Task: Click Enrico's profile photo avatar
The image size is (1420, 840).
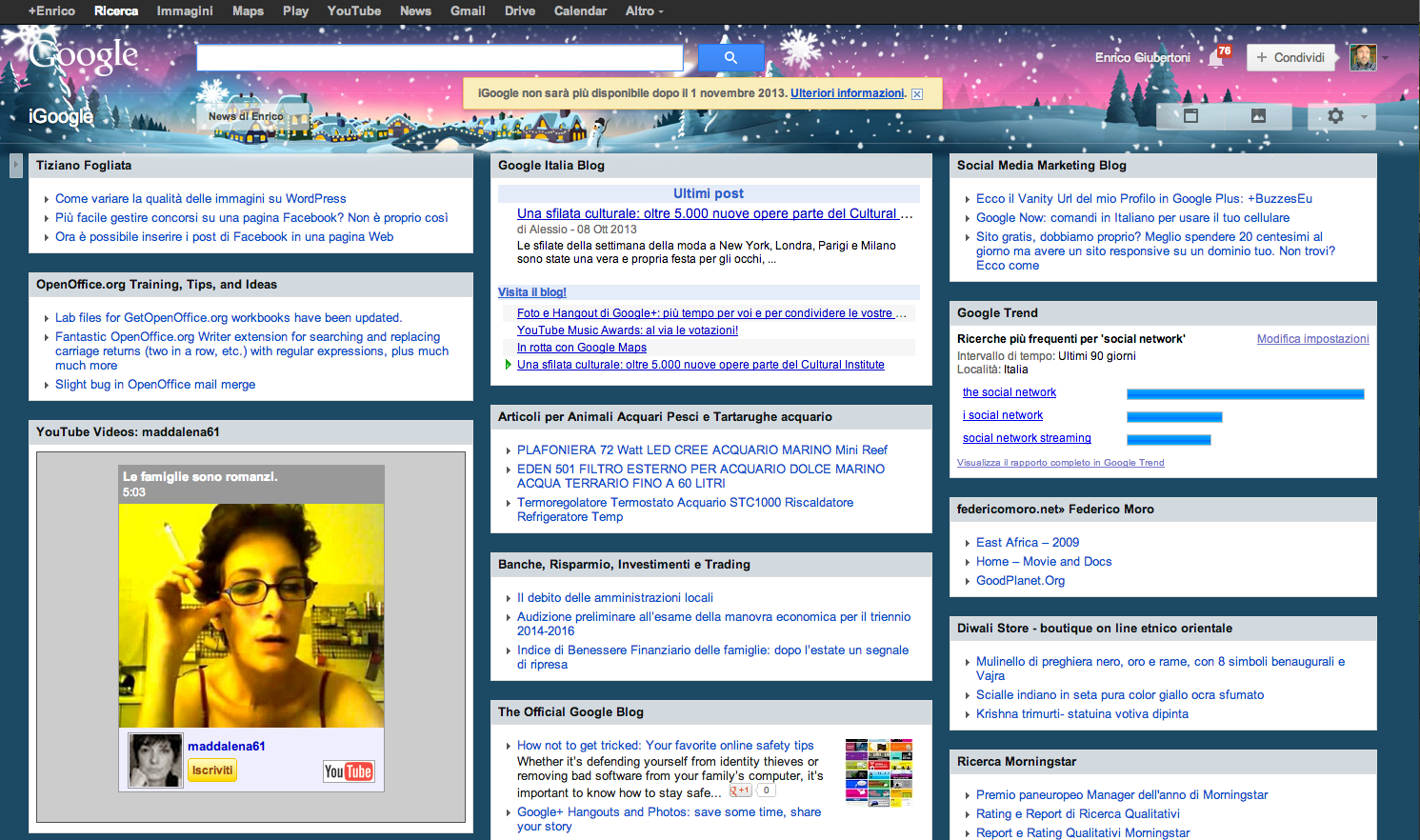Action: pyautogui.click(x=1363, y=57)
